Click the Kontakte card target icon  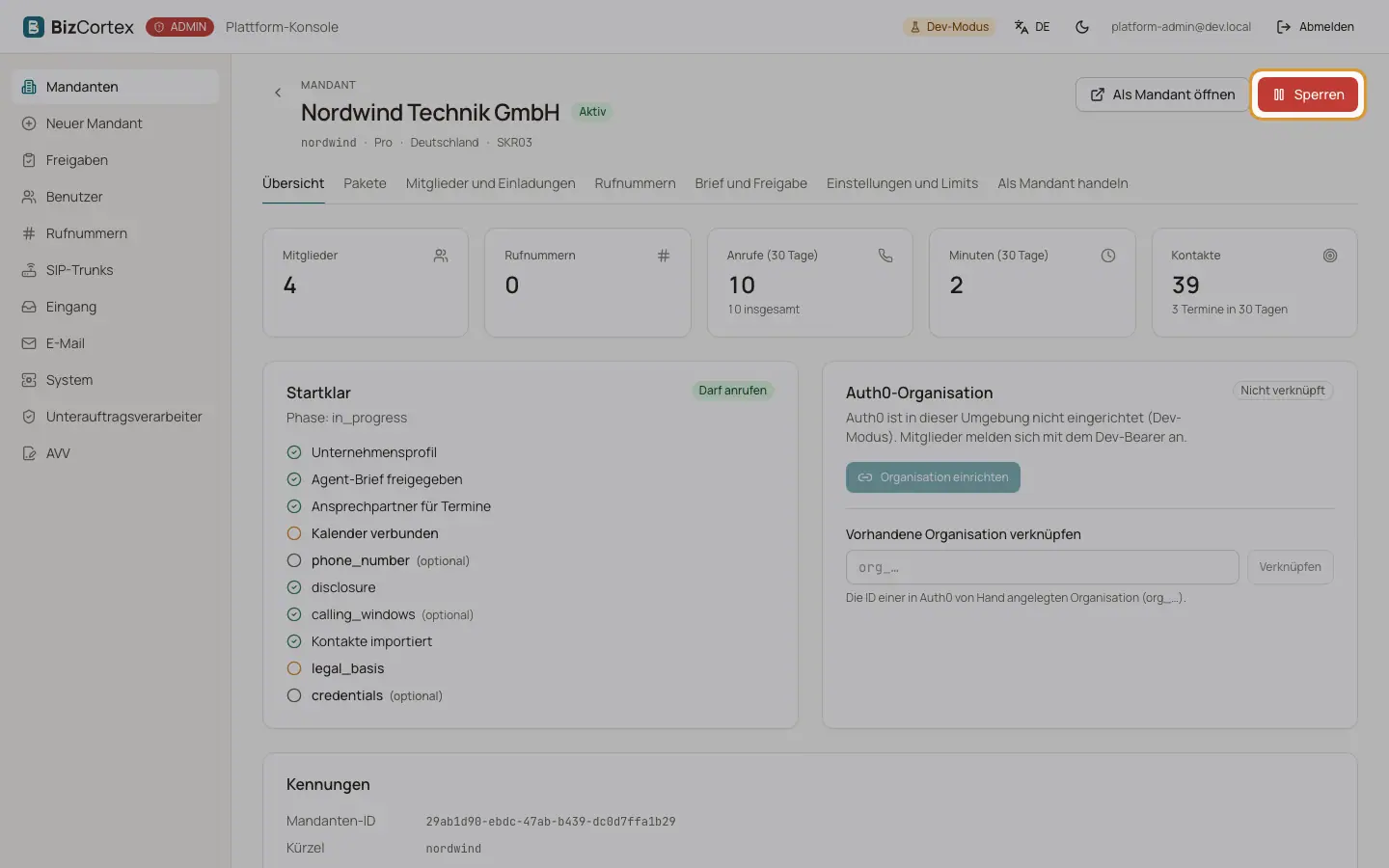pyautogui.click(x=1330, y=256)
